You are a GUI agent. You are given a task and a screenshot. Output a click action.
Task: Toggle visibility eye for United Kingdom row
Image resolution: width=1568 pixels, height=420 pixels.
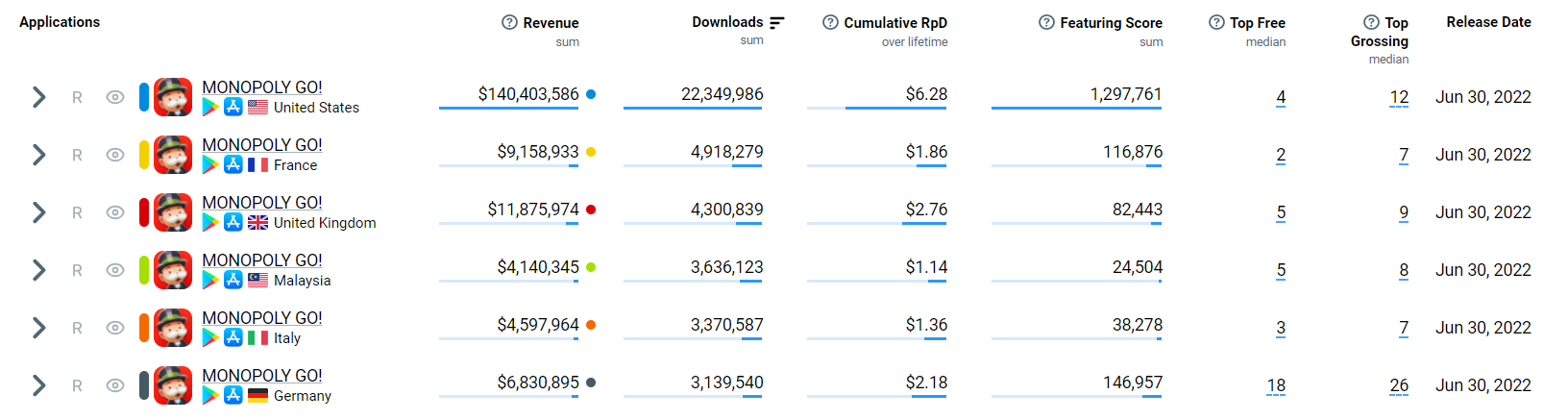115,212
